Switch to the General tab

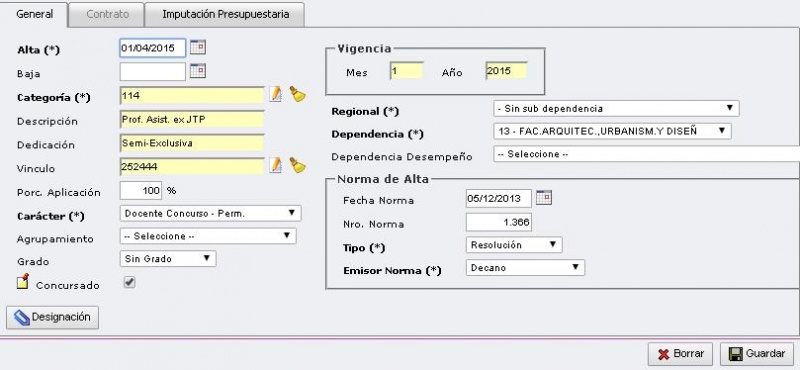tap(34, 14)
